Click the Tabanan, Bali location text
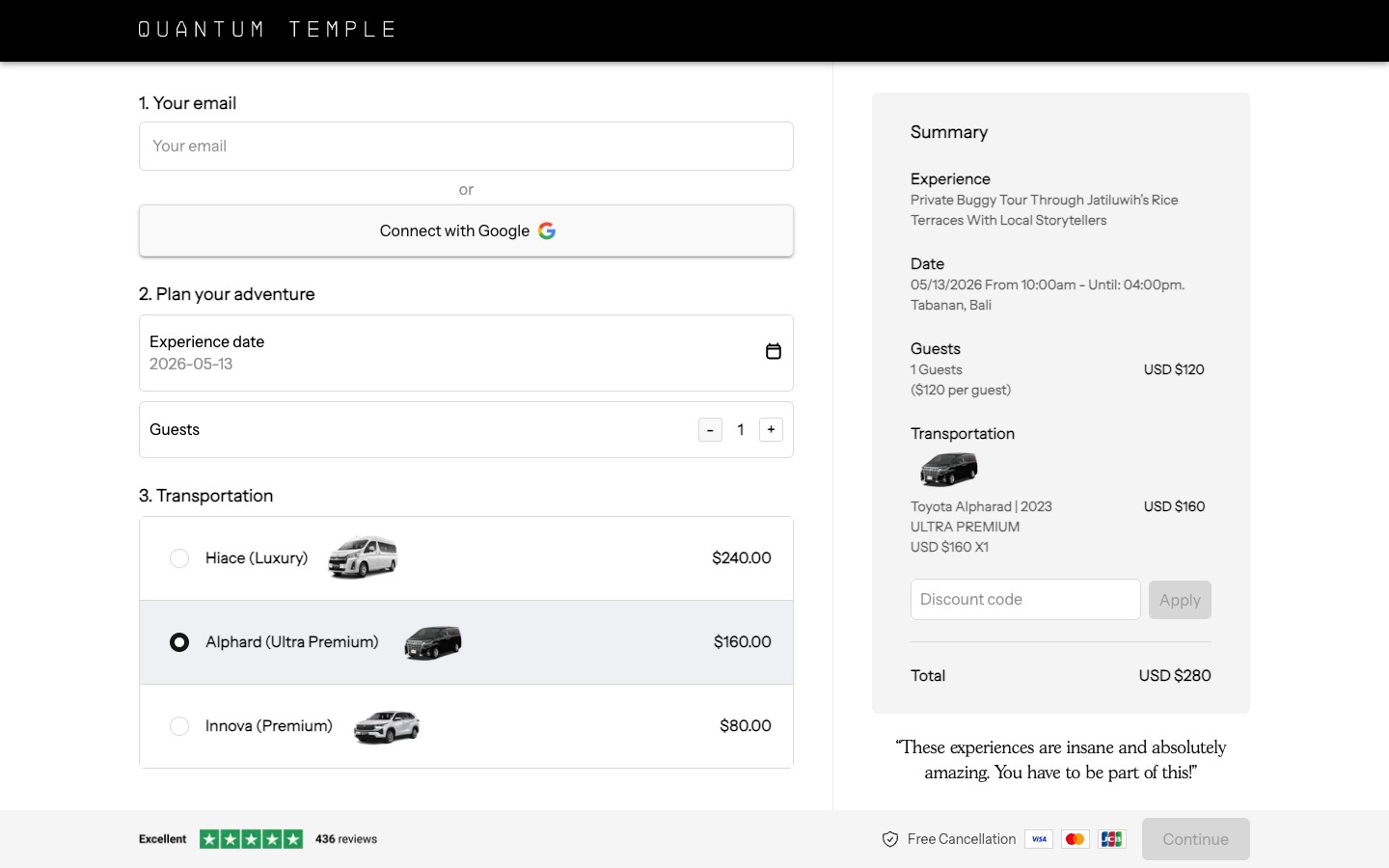Image resolution: width=1389 pixels, height=868 pixels. pos(951,305)
